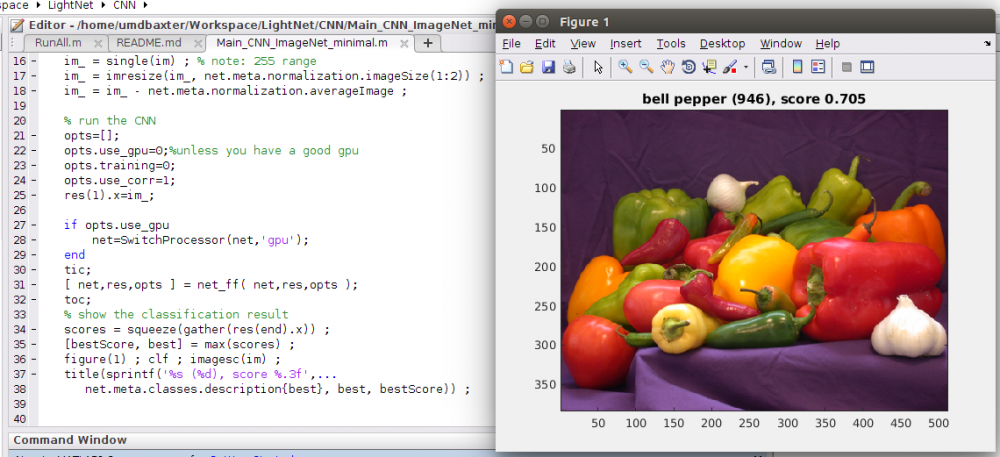Click the 'tic;' statement on line 30

point(78,270)
